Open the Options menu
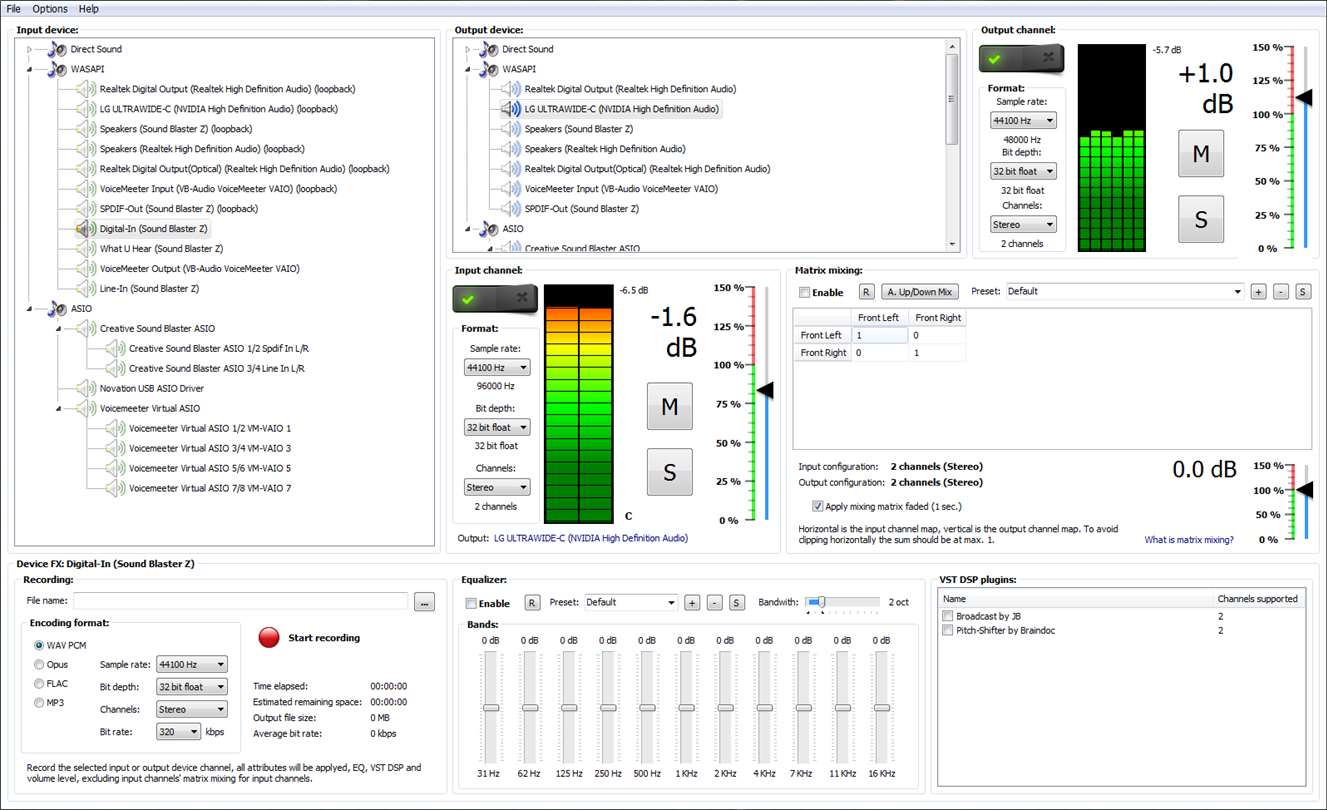1327x810 pixels. coord(50,9)
